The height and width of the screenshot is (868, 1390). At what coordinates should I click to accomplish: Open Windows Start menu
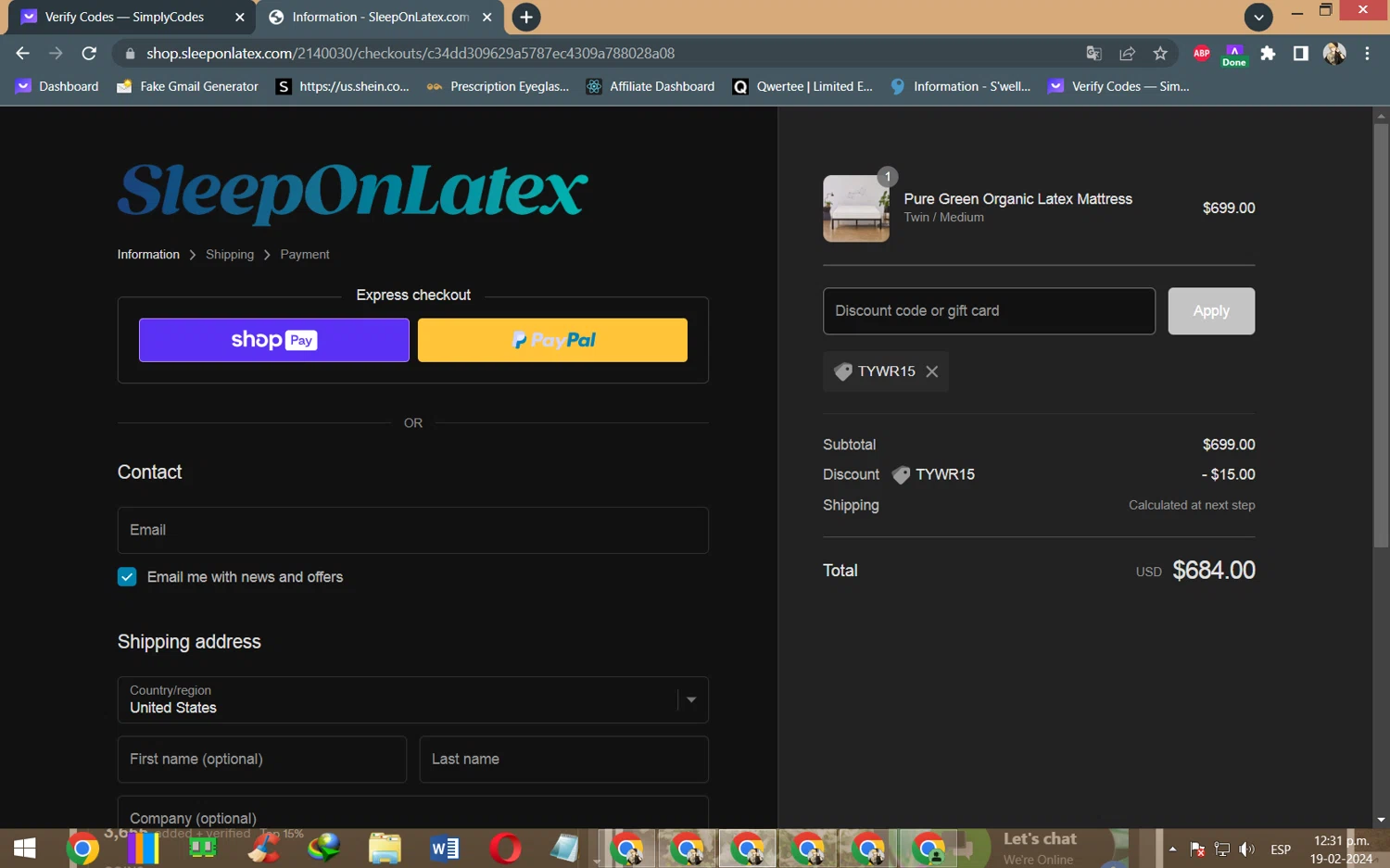tap(25, 848)
